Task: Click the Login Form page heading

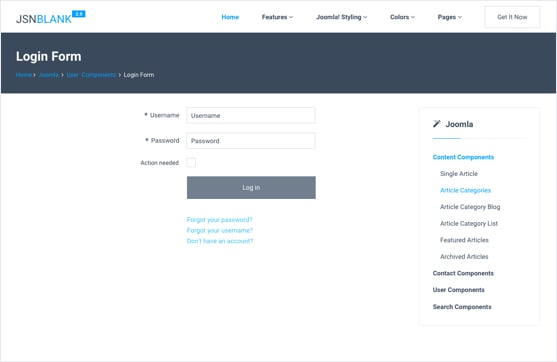Action: click(x=49, y=56)
